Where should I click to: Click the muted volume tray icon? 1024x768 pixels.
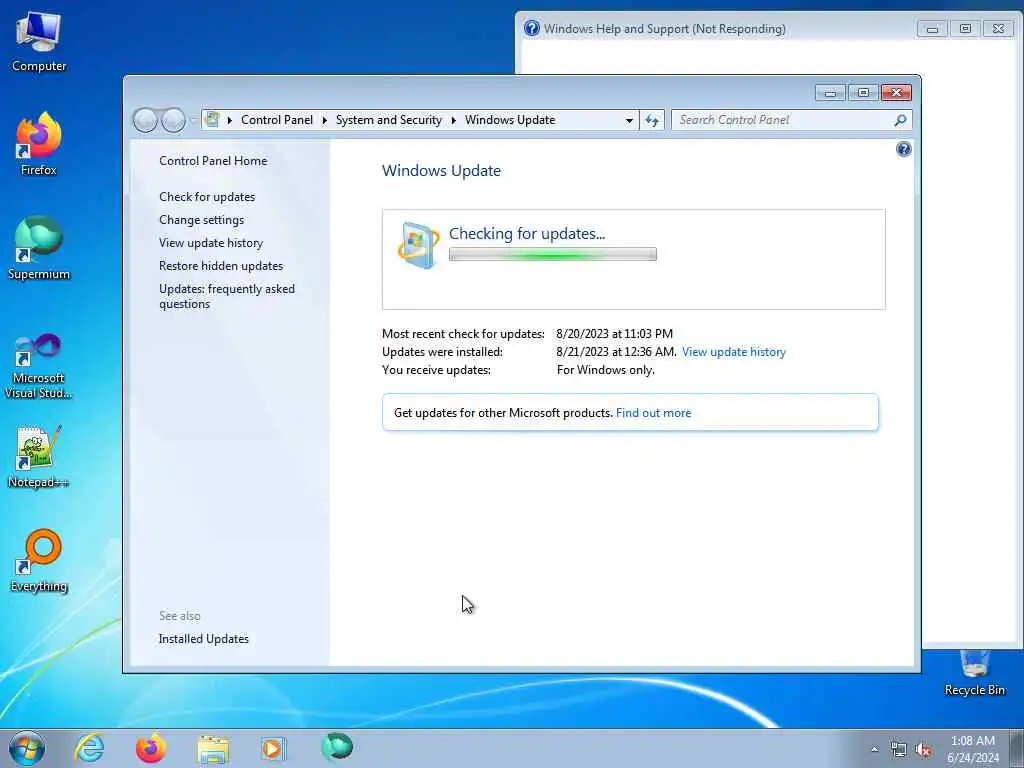click(923, 750)
